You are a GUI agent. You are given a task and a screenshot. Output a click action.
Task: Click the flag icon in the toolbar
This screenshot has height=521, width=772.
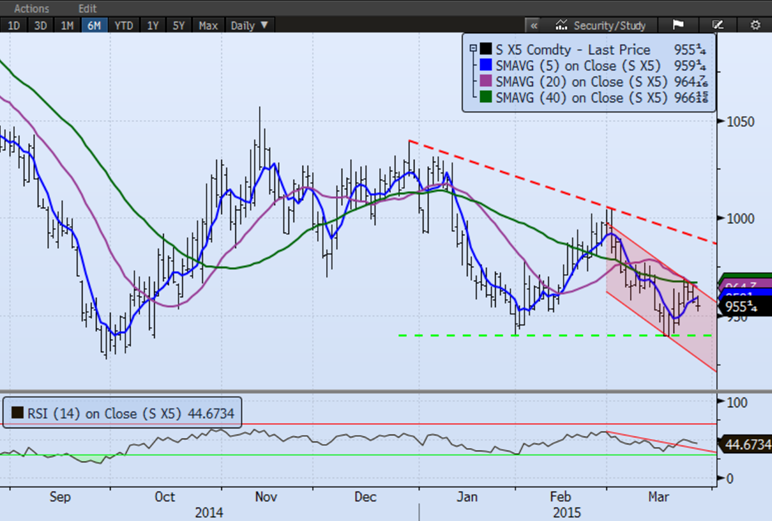pyautogui.click(x=677, y=25)
